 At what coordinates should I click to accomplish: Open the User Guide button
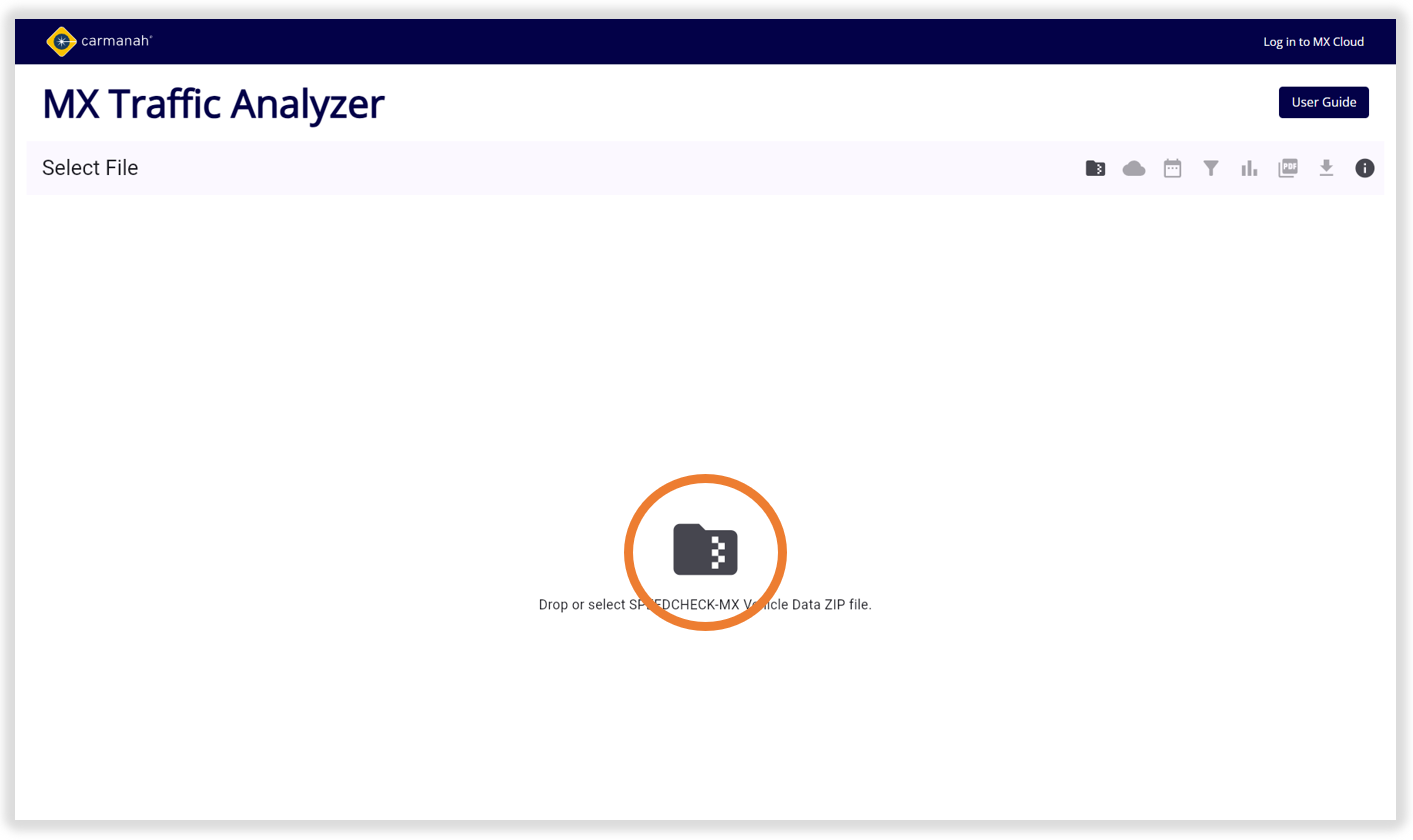pyautogui.click(x=1324, y=102)
